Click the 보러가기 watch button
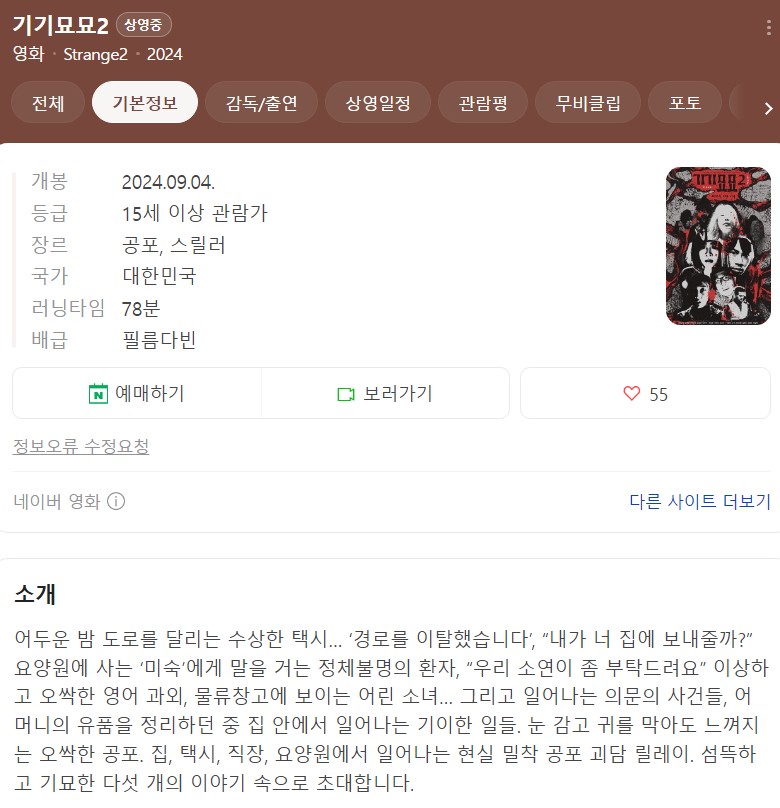Image resolution: width=780 pixels, height=808 pixels. (x=385, y=393)
